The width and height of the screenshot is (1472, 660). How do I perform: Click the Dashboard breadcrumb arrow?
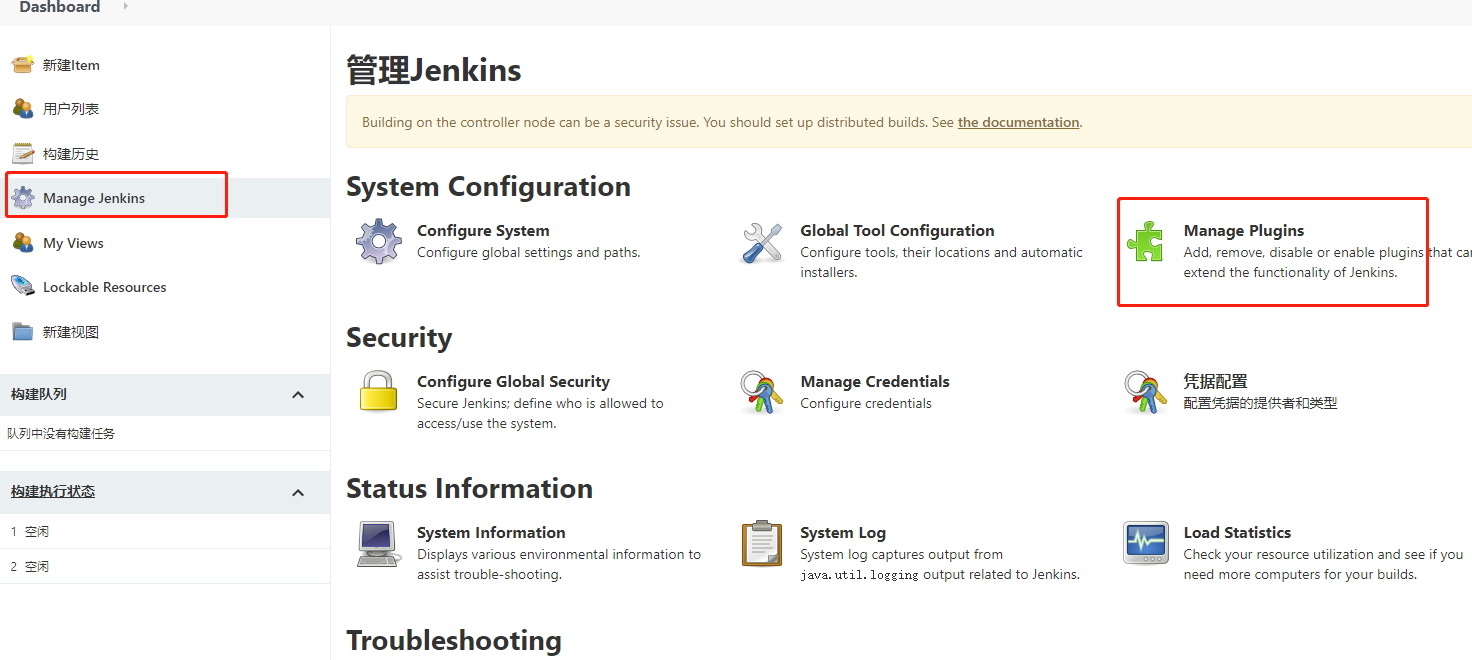click(x=126, y=7)
